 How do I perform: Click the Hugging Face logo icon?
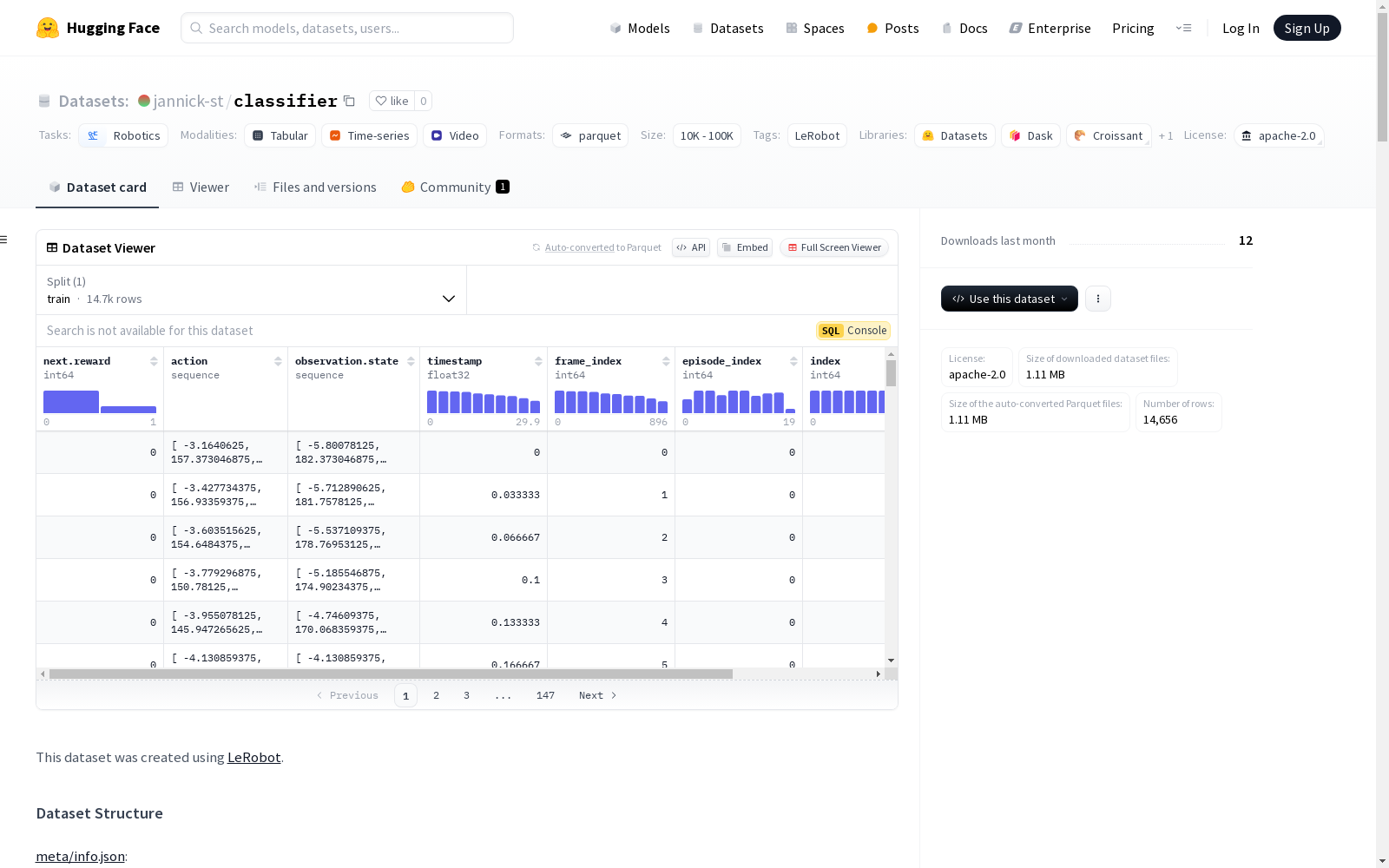pyautogui.click(x=48, y=28)
